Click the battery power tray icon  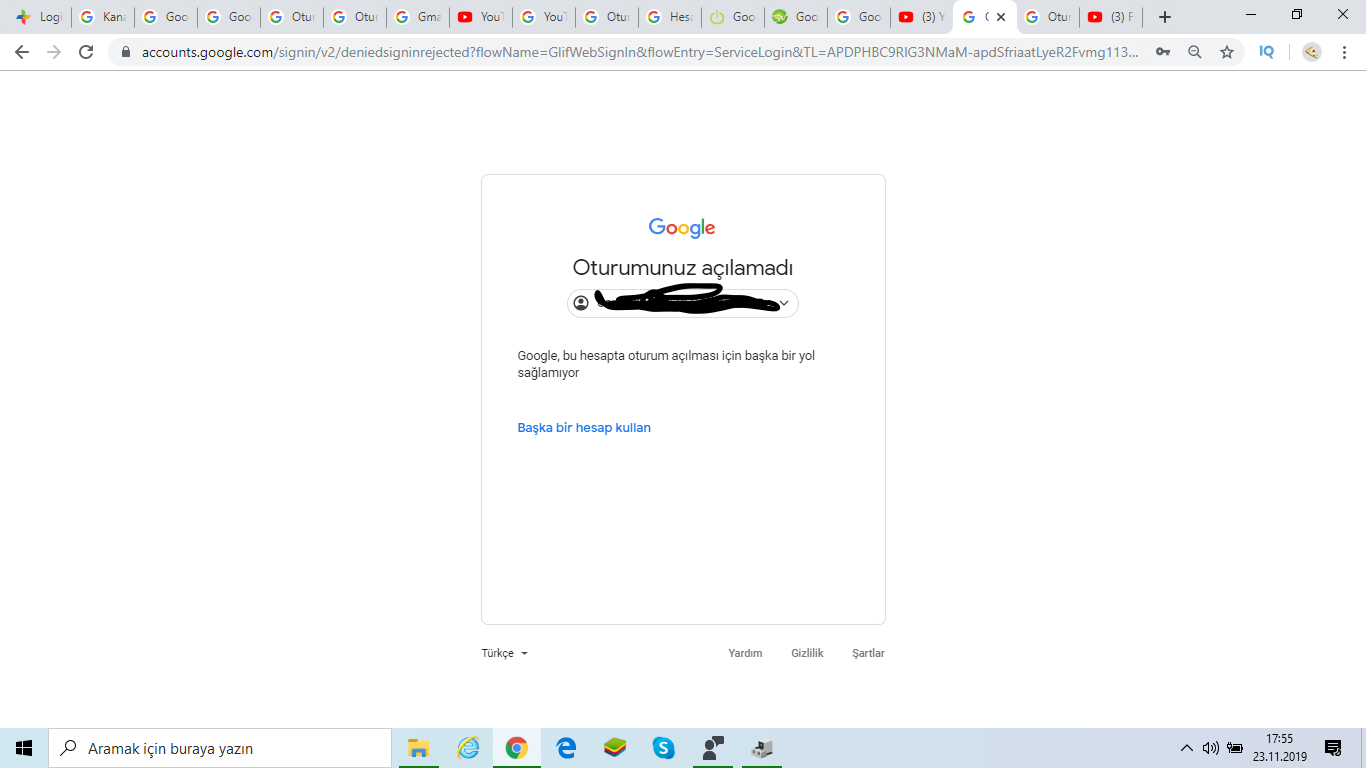pos(1235,748)
